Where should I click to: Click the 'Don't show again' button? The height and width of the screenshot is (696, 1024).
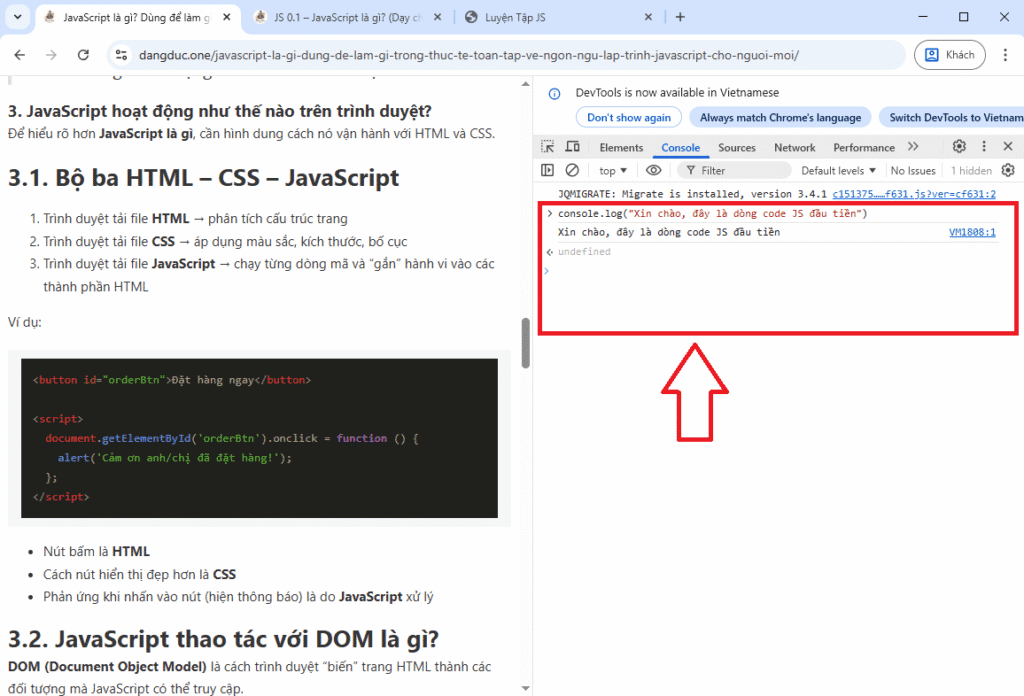click(628, 117)
